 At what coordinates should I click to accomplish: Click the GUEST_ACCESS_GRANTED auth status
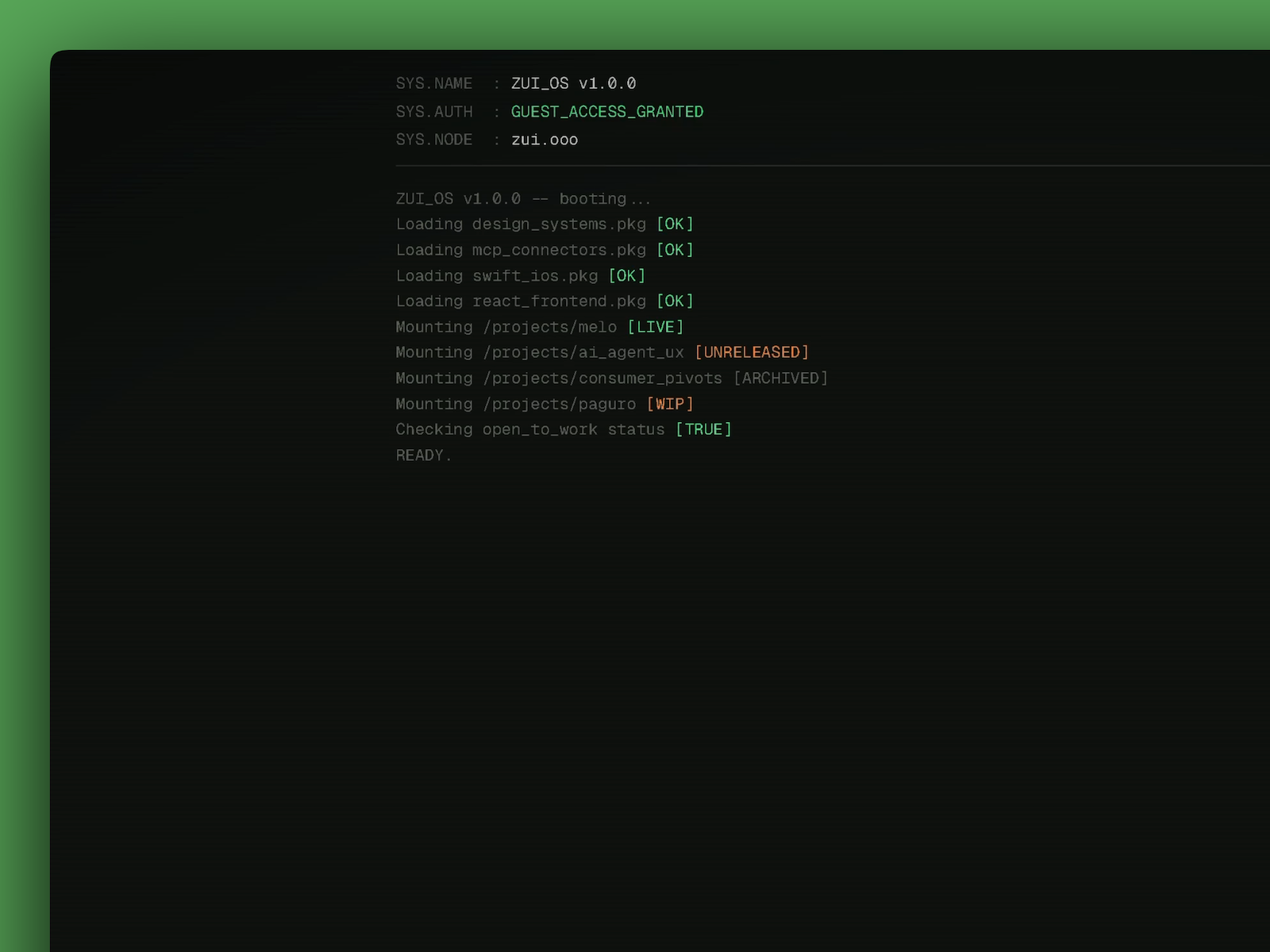coord(606,112)
